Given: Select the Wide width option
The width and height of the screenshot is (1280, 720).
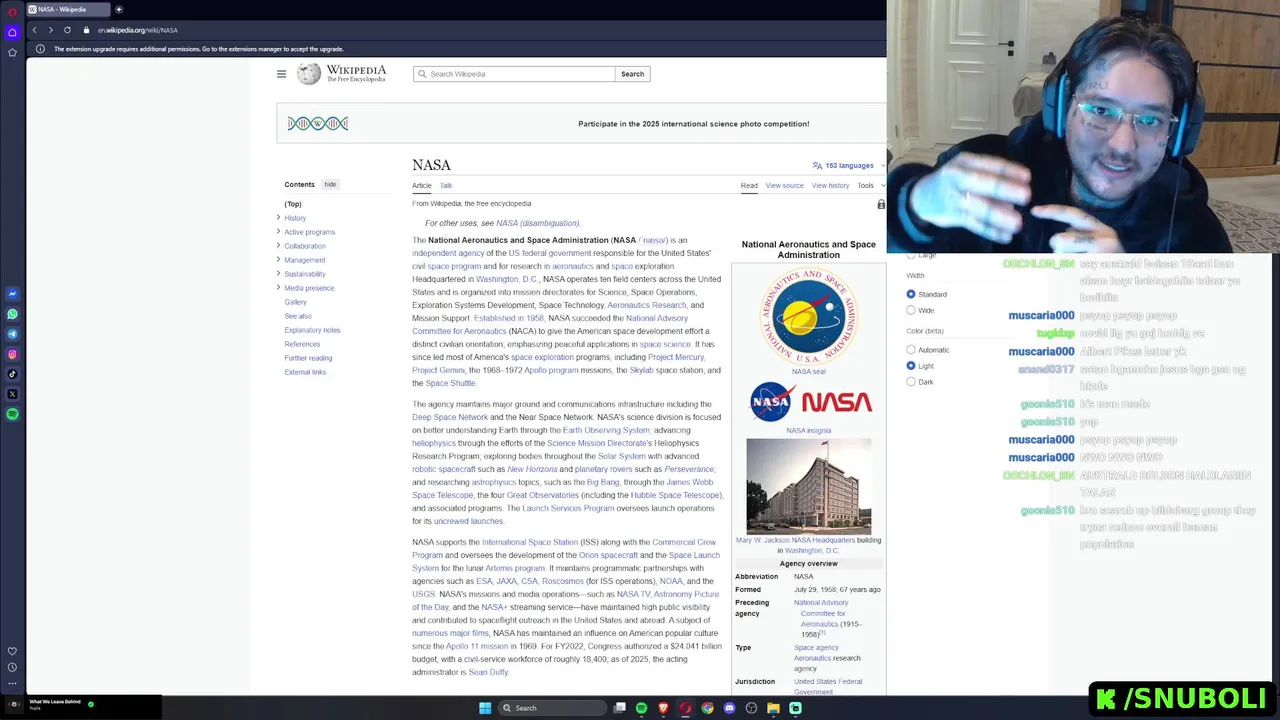Looking at the screenshot, I should (911, 310).
